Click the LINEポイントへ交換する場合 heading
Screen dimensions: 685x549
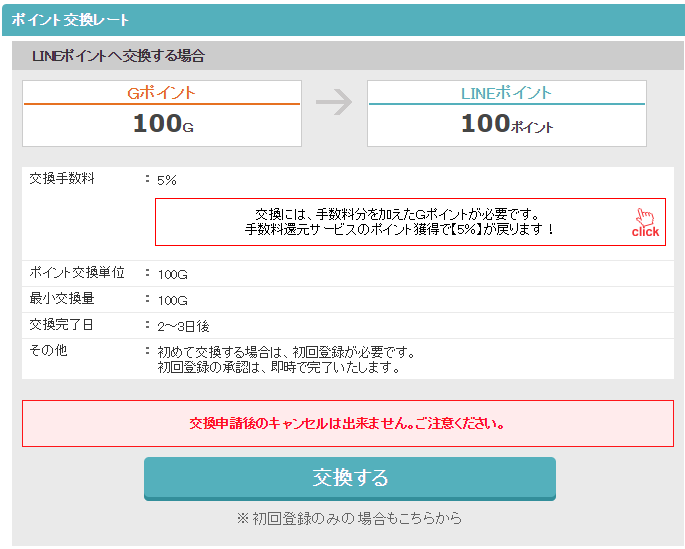coord(118,56)
